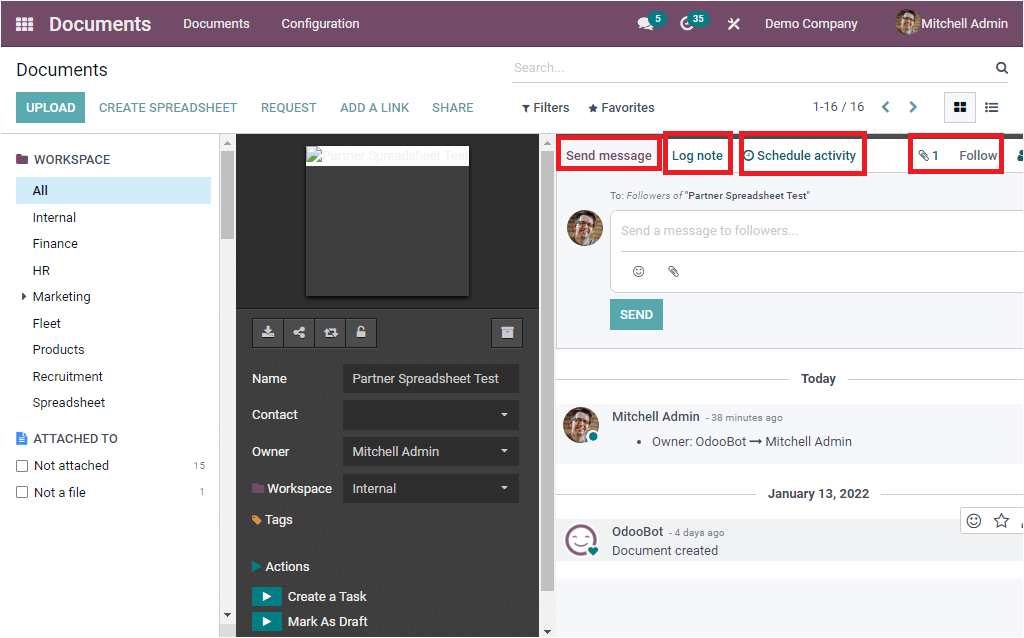The width and height of the screenshot is (1024, 638).
Task: Click the attachments paperclip count icon
Action: click(x=928, y=155)
